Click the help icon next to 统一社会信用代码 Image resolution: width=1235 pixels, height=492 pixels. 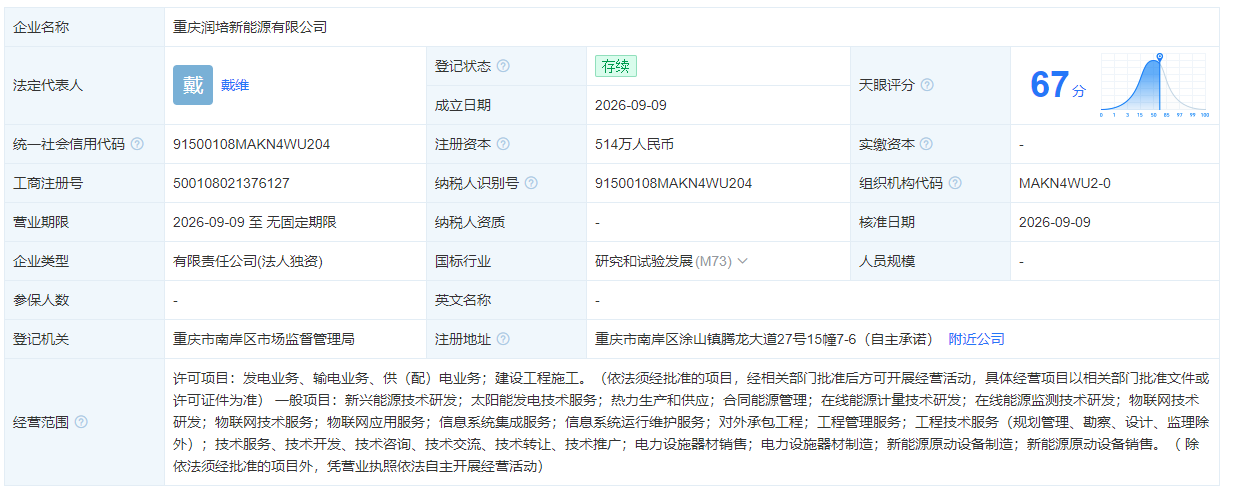point(137,144)
